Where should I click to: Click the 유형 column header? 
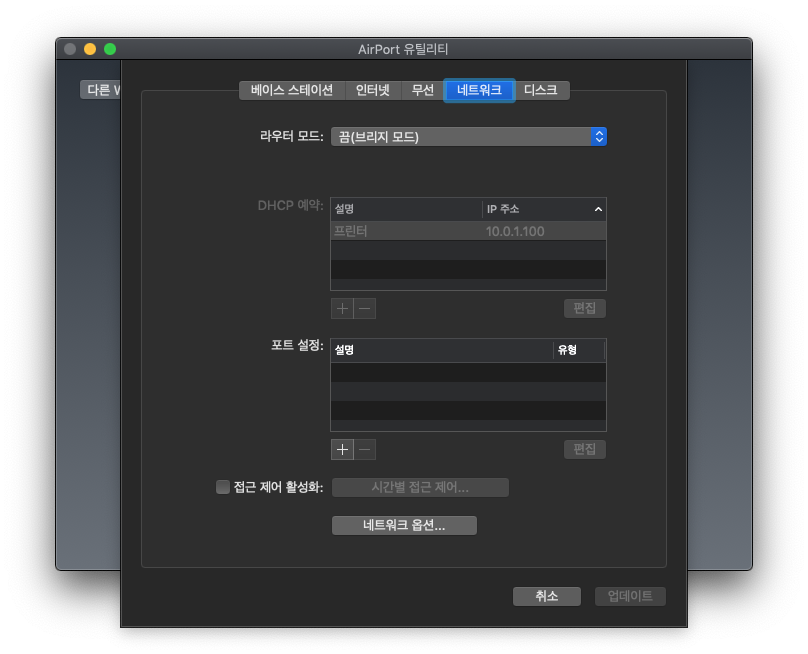pos(579,350)
